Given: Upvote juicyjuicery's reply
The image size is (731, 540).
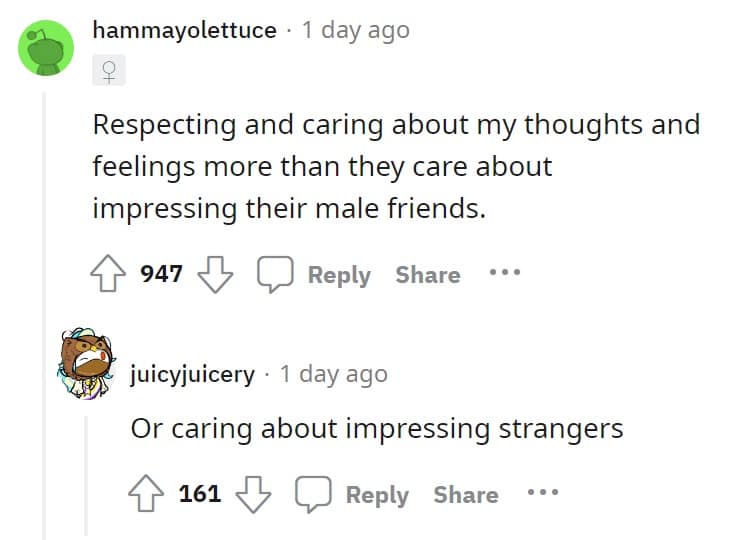Looking at the screenshot, I should click(150, 494).
